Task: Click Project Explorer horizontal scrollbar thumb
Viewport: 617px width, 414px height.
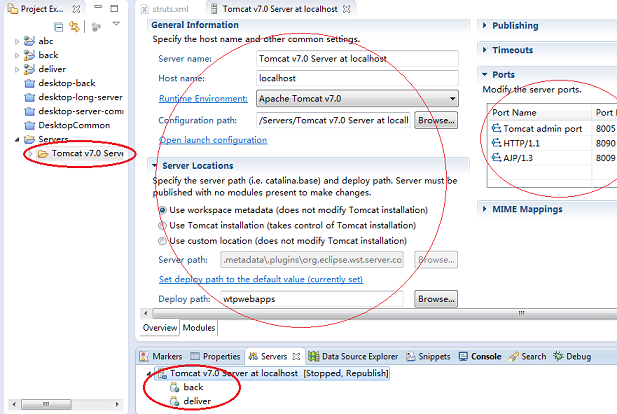Action: point(46,404)
